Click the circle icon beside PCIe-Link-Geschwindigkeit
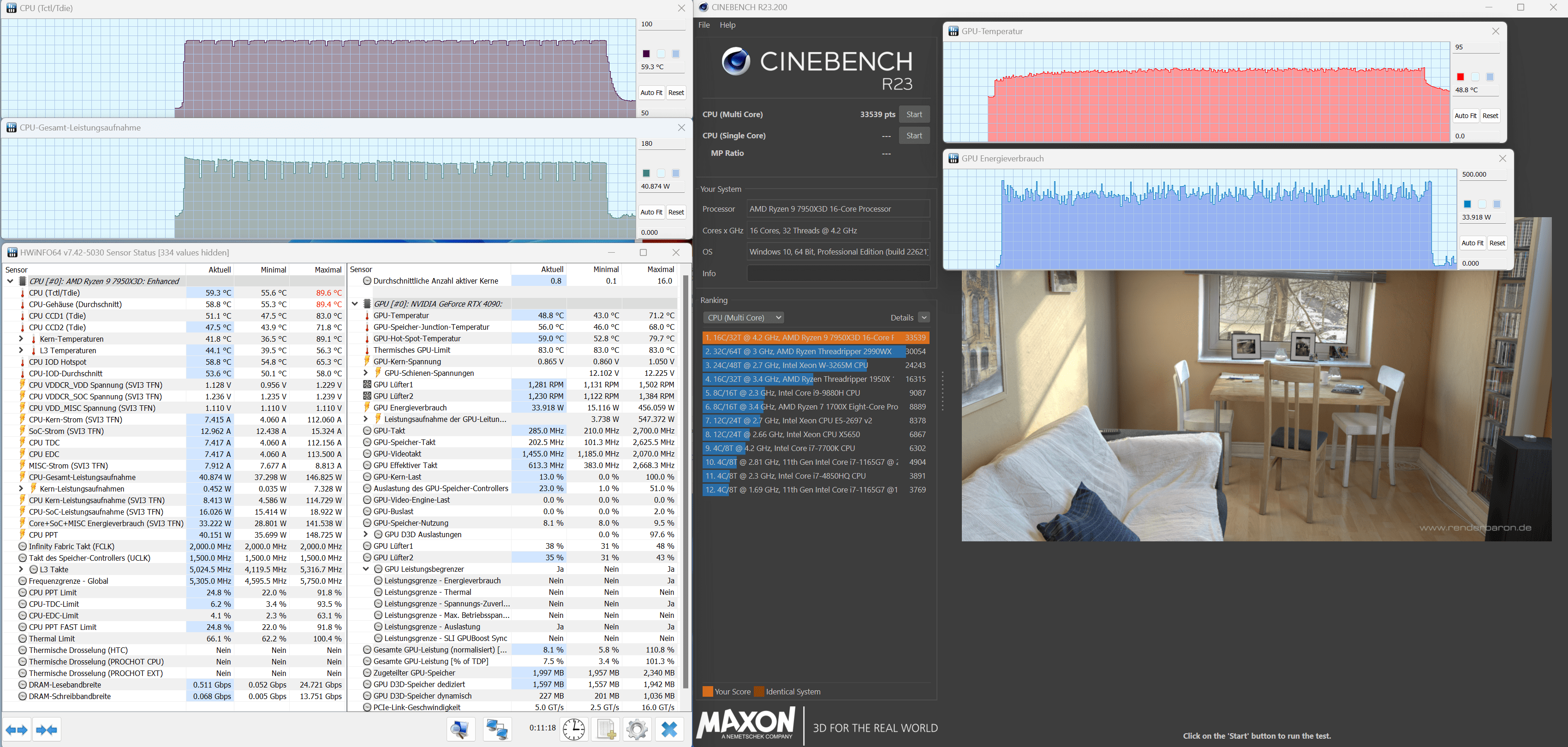Viewport: 1568px width, 747px height. [x=367, y=707]
